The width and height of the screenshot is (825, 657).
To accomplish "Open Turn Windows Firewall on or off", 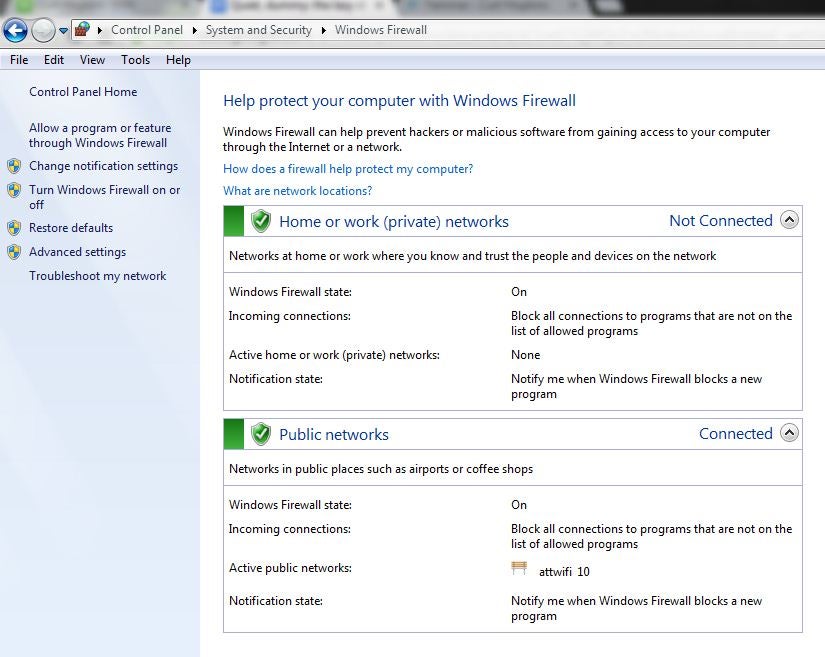I will point(104,197).
